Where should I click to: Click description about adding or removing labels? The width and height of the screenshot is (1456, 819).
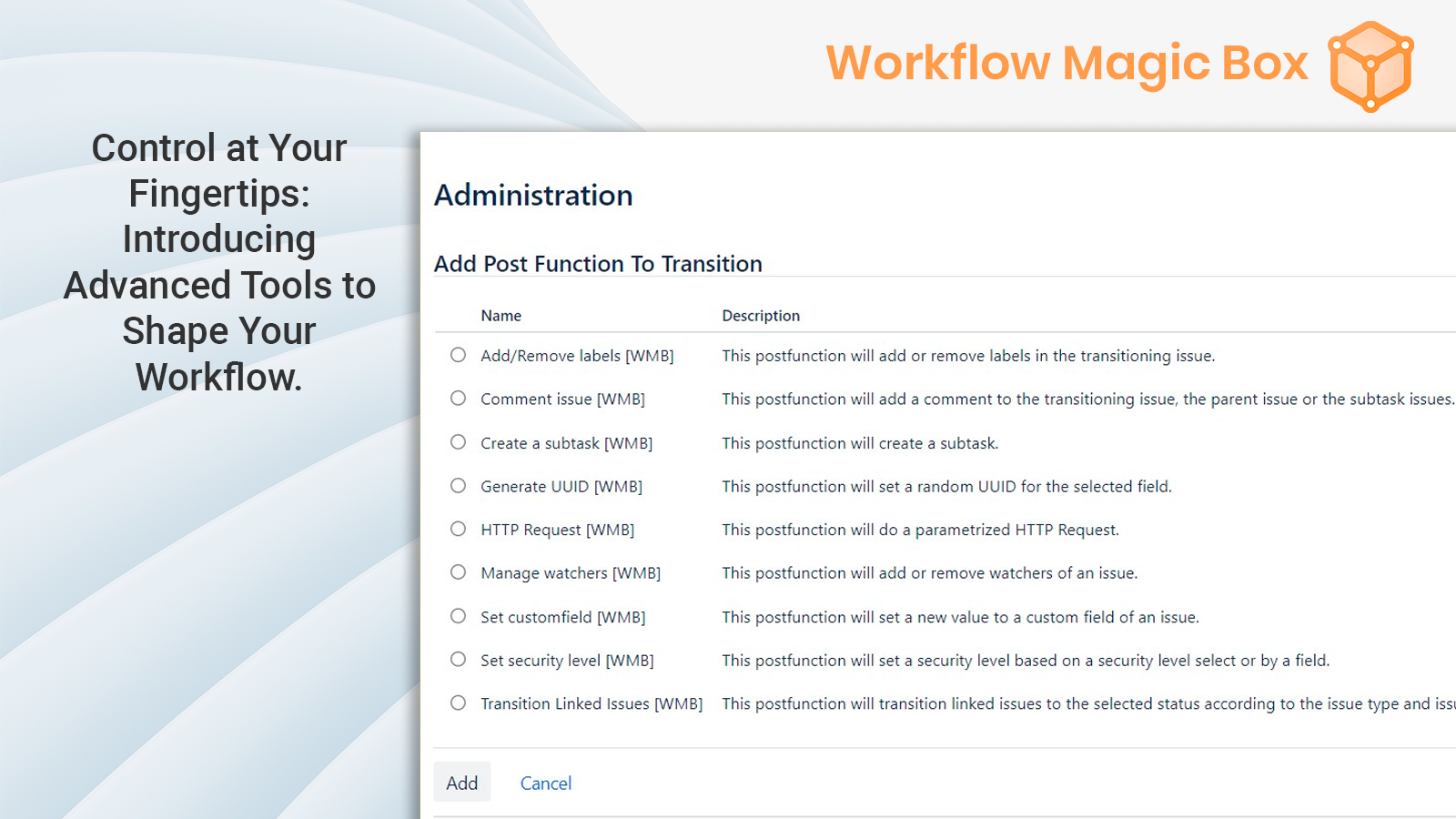coord(968,356)
